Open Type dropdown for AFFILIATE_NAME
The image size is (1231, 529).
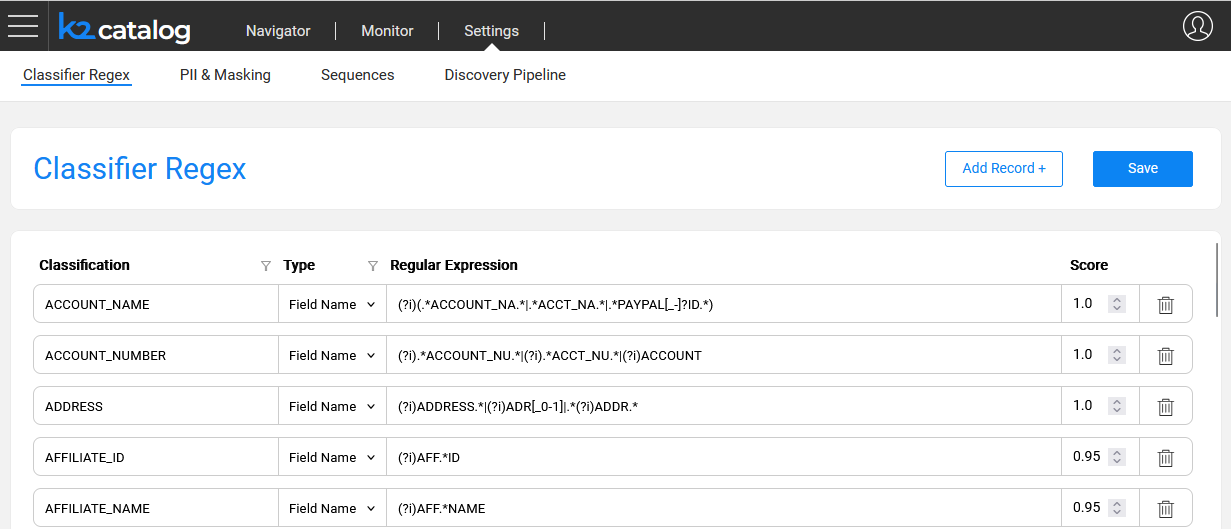point(332,508)
